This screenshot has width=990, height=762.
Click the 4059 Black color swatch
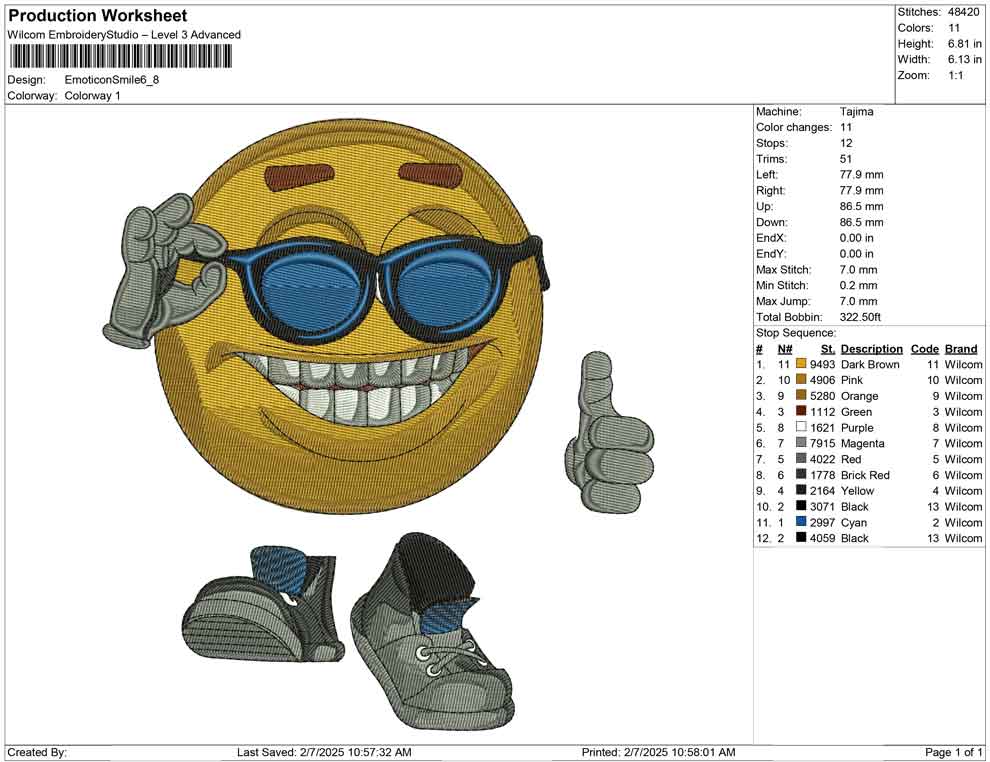point(801,537)
